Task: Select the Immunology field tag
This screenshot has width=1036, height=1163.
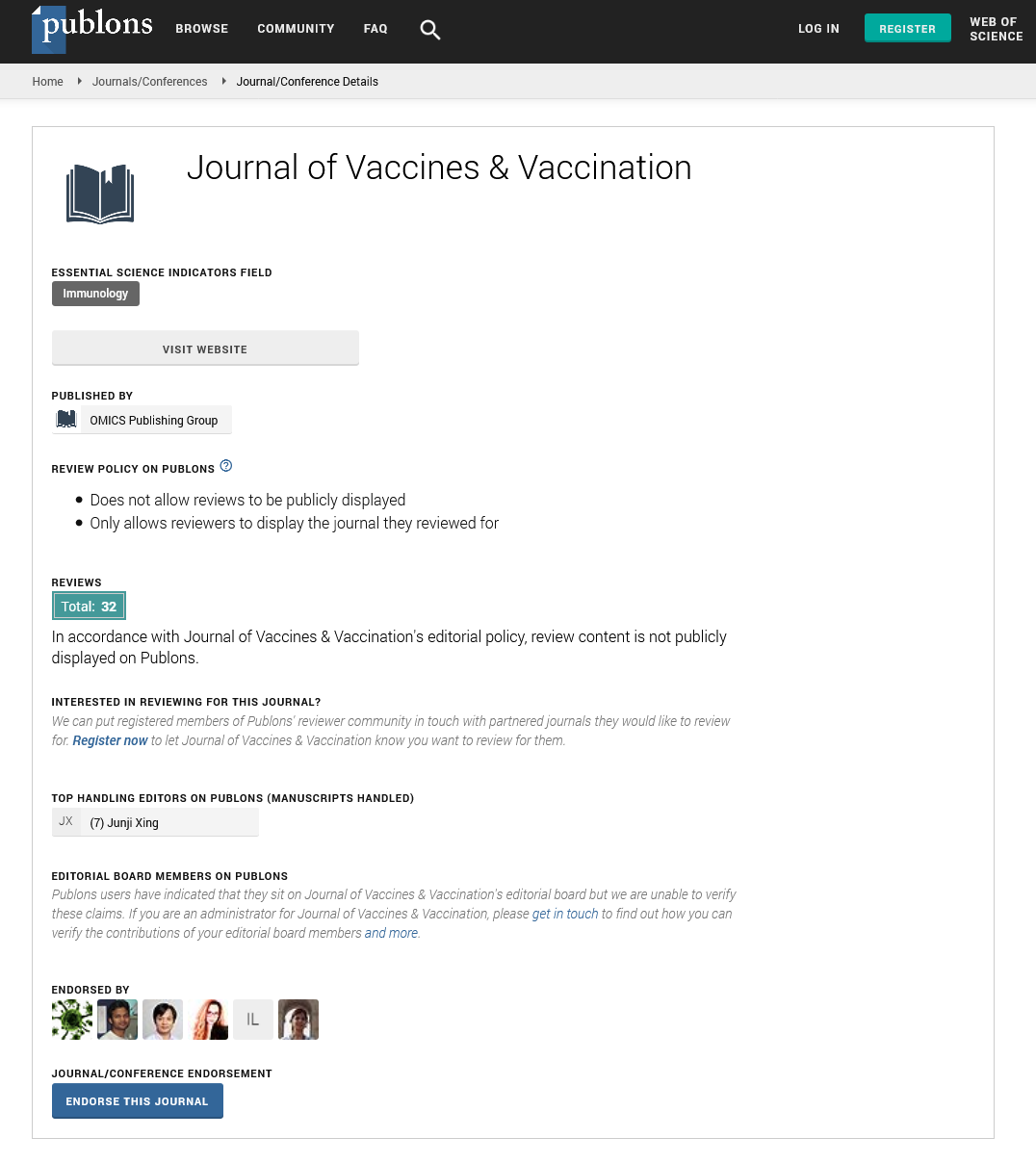Action: click(95, 294)
